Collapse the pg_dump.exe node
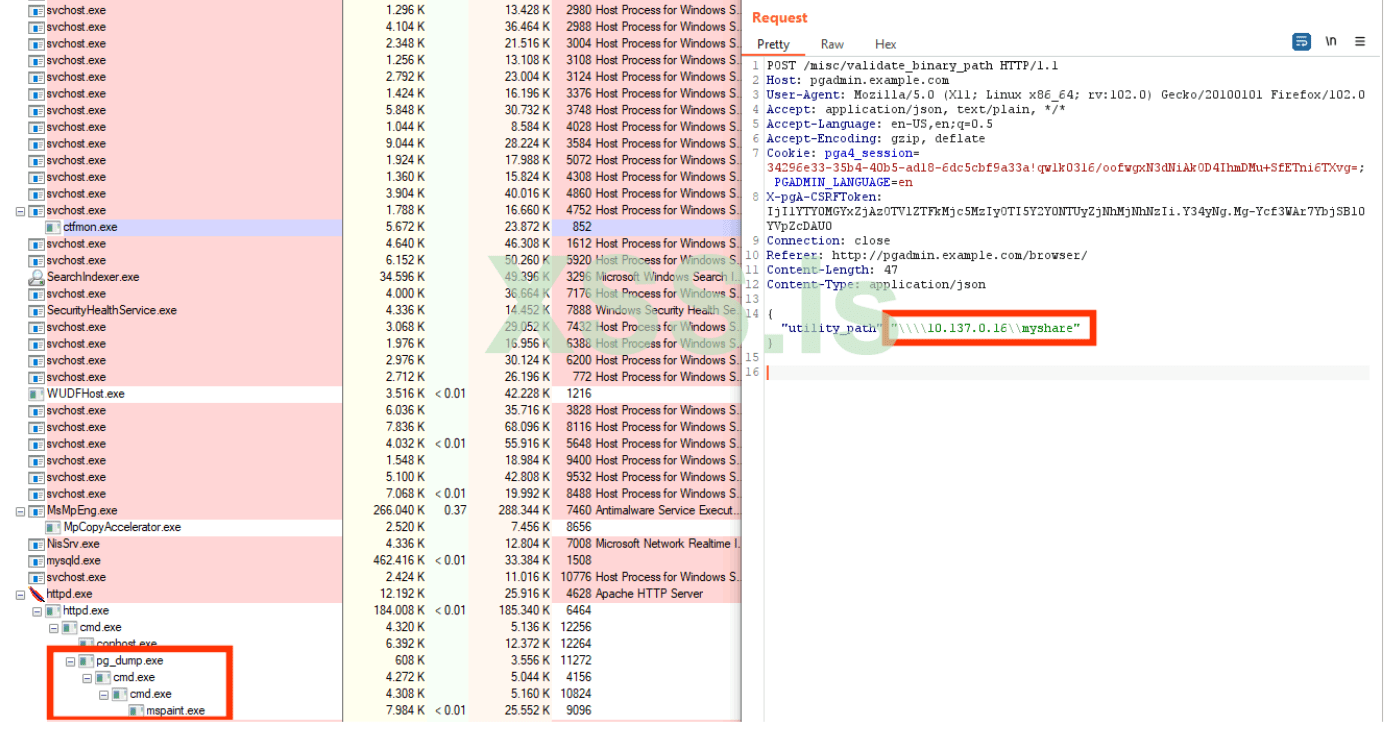This screenshot has width=1384, height=736. [x=71, y=661]
